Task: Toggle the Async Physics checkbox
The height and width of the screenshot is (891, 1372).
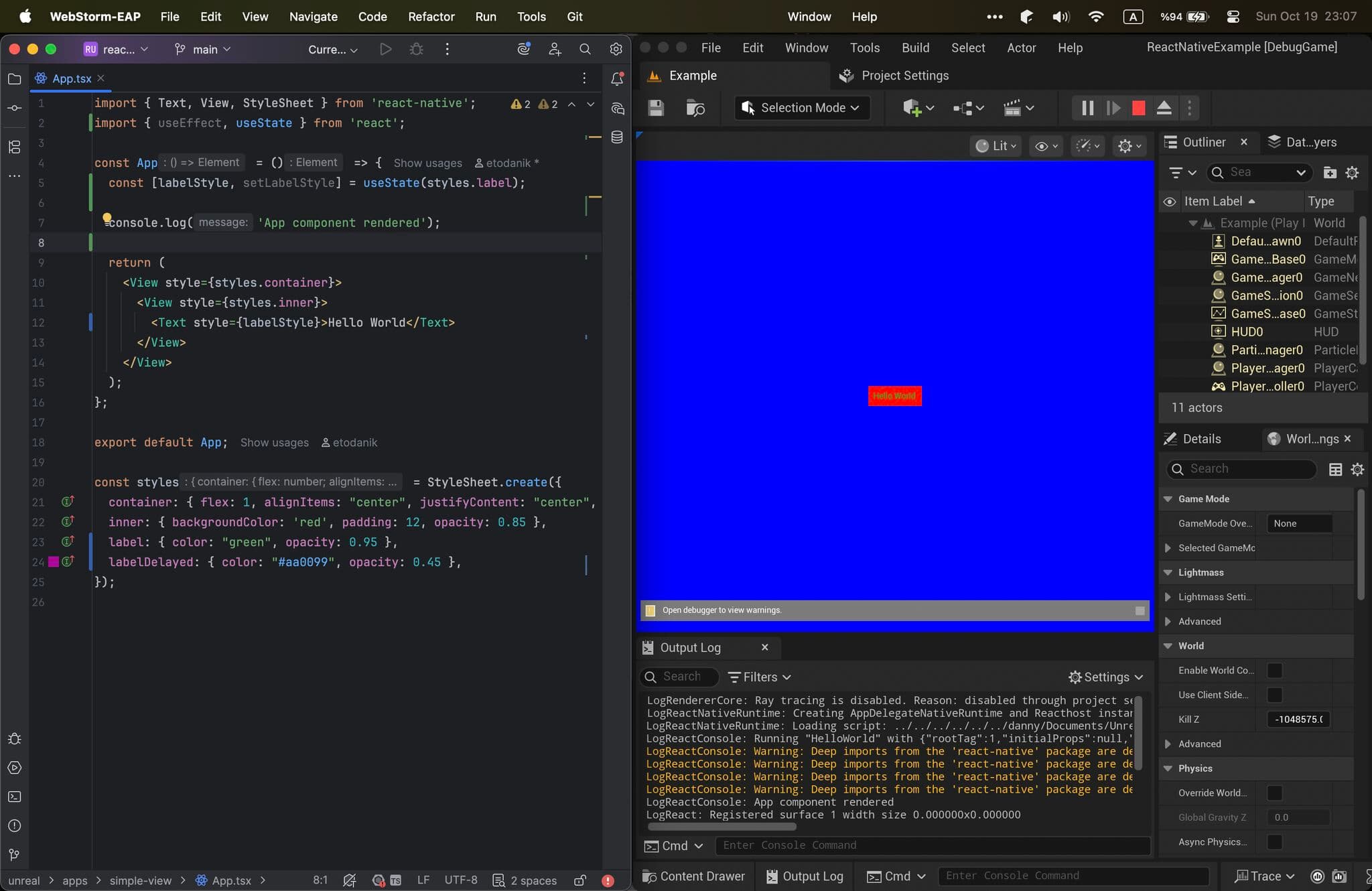Action: [1274, 843]
